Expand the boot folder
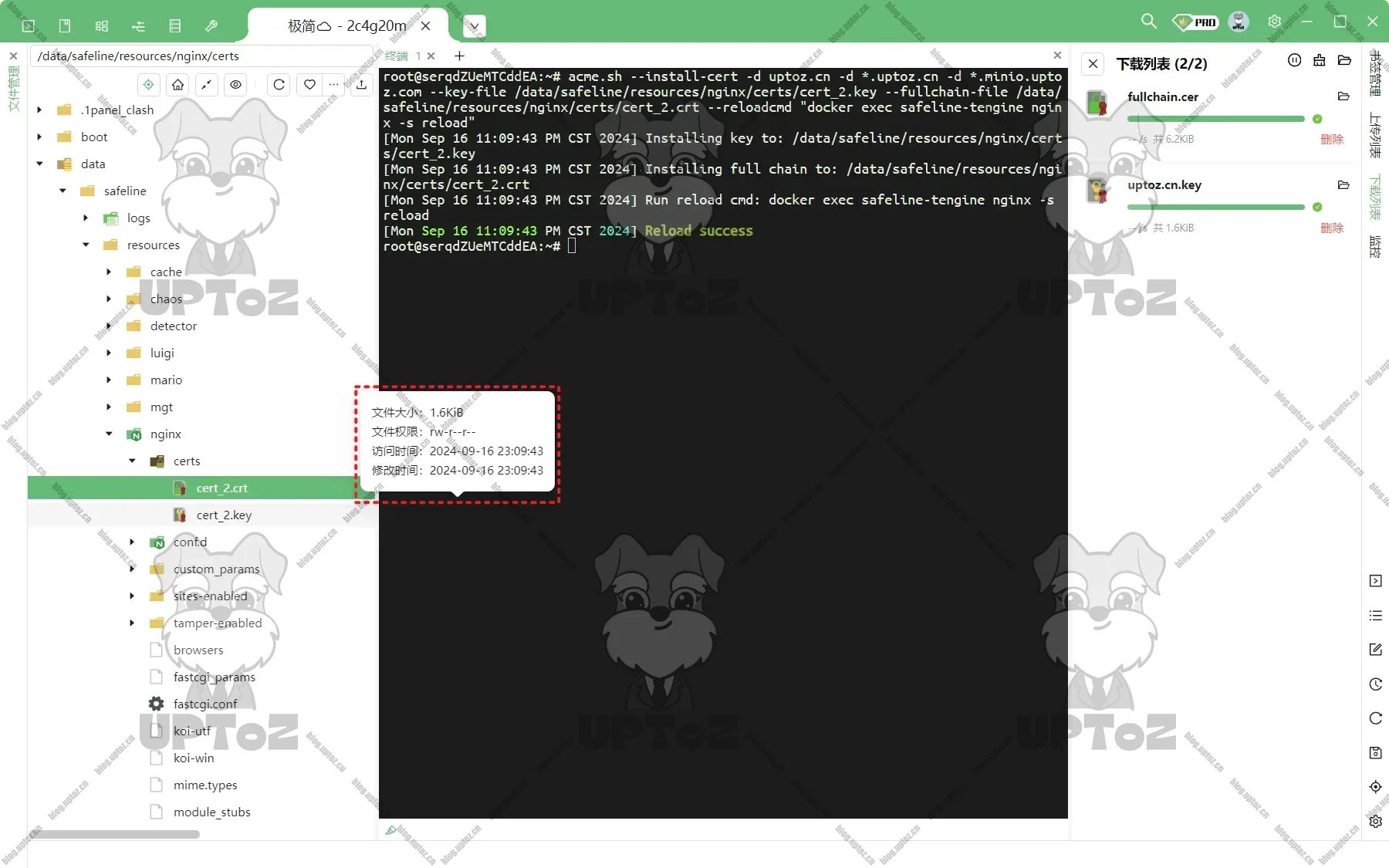The image size is (1389, 868). [39, 137]
